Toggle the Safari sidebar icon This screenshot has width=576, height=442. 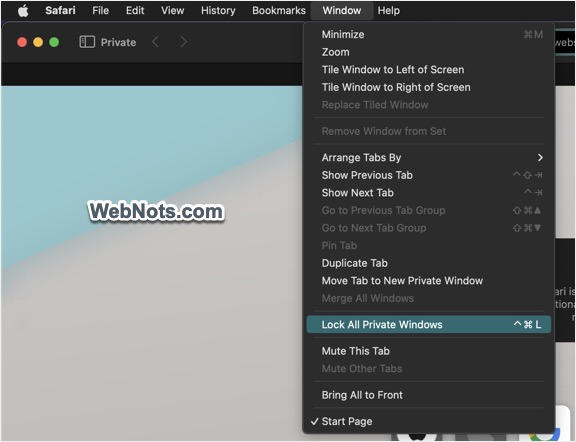87,42
